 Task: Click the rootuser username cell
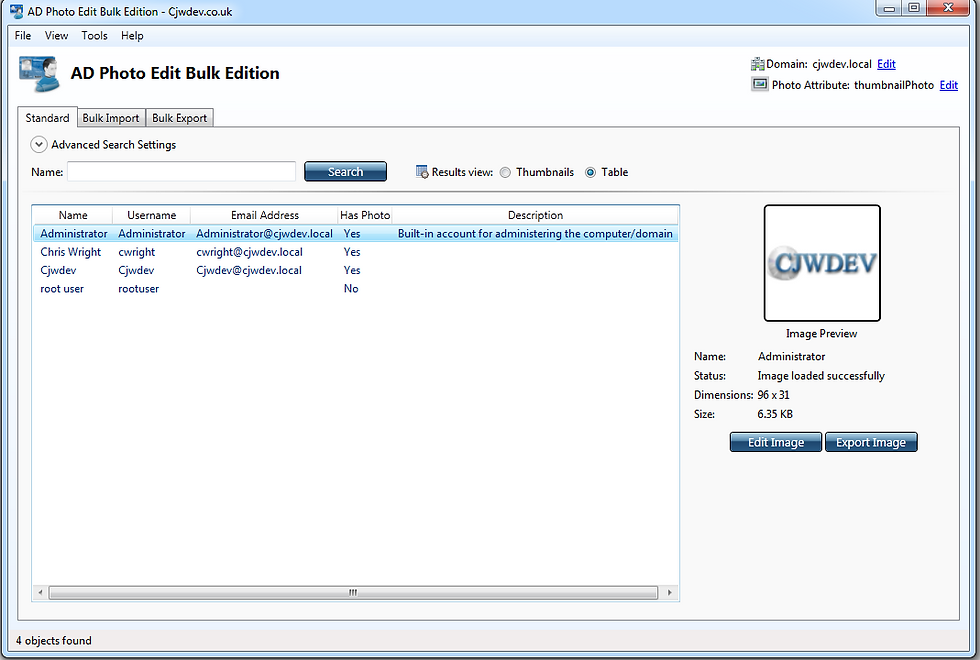pos(139,289)
